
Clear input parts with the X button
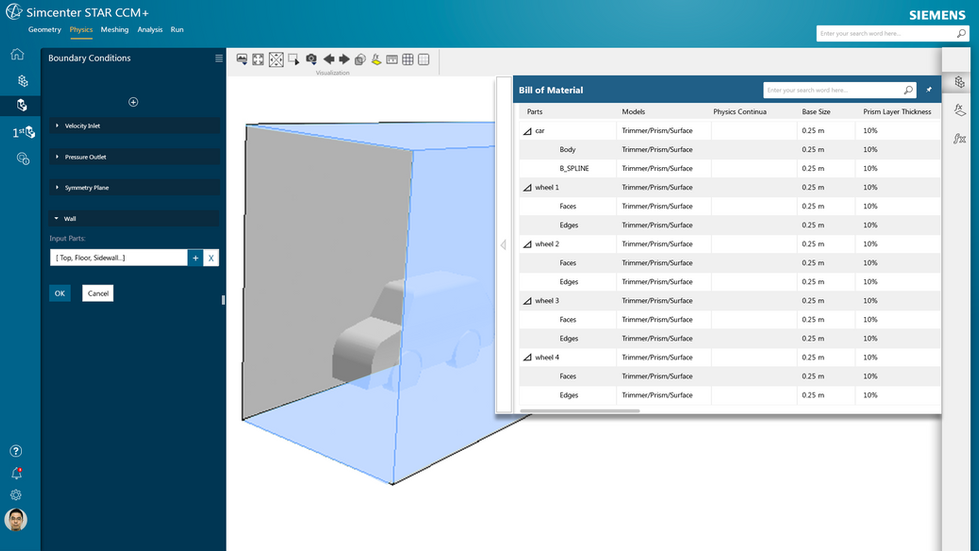(211, 258)
